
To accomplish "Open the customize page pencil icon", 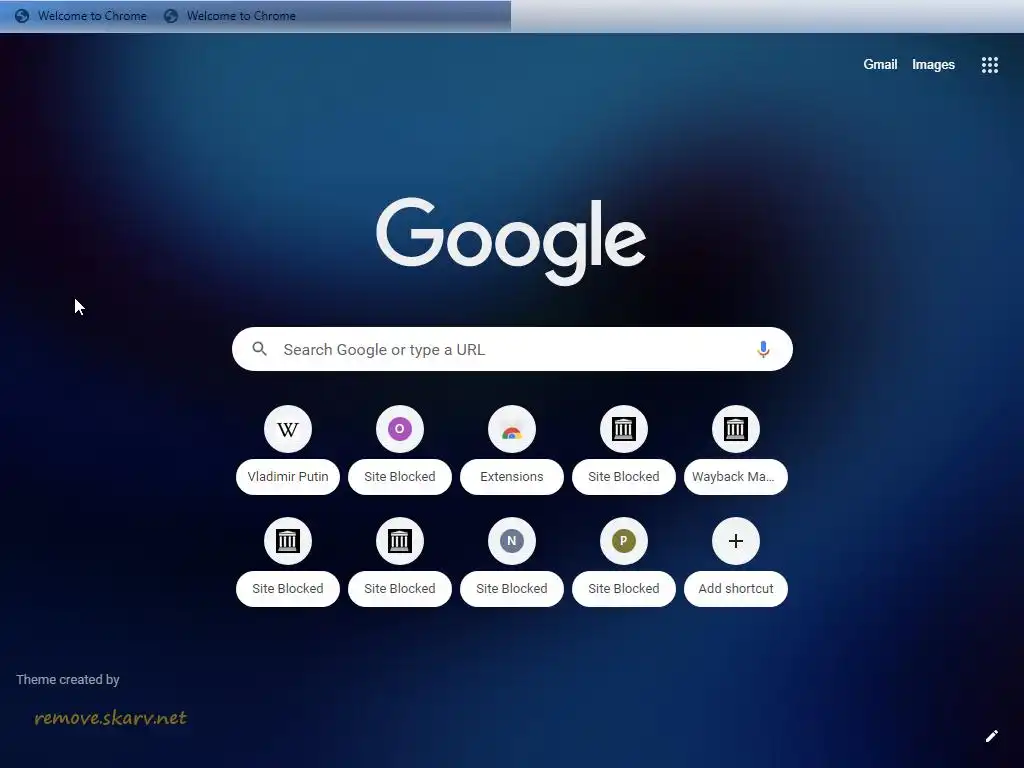I will pyautogui.click(x=991, y=736).
